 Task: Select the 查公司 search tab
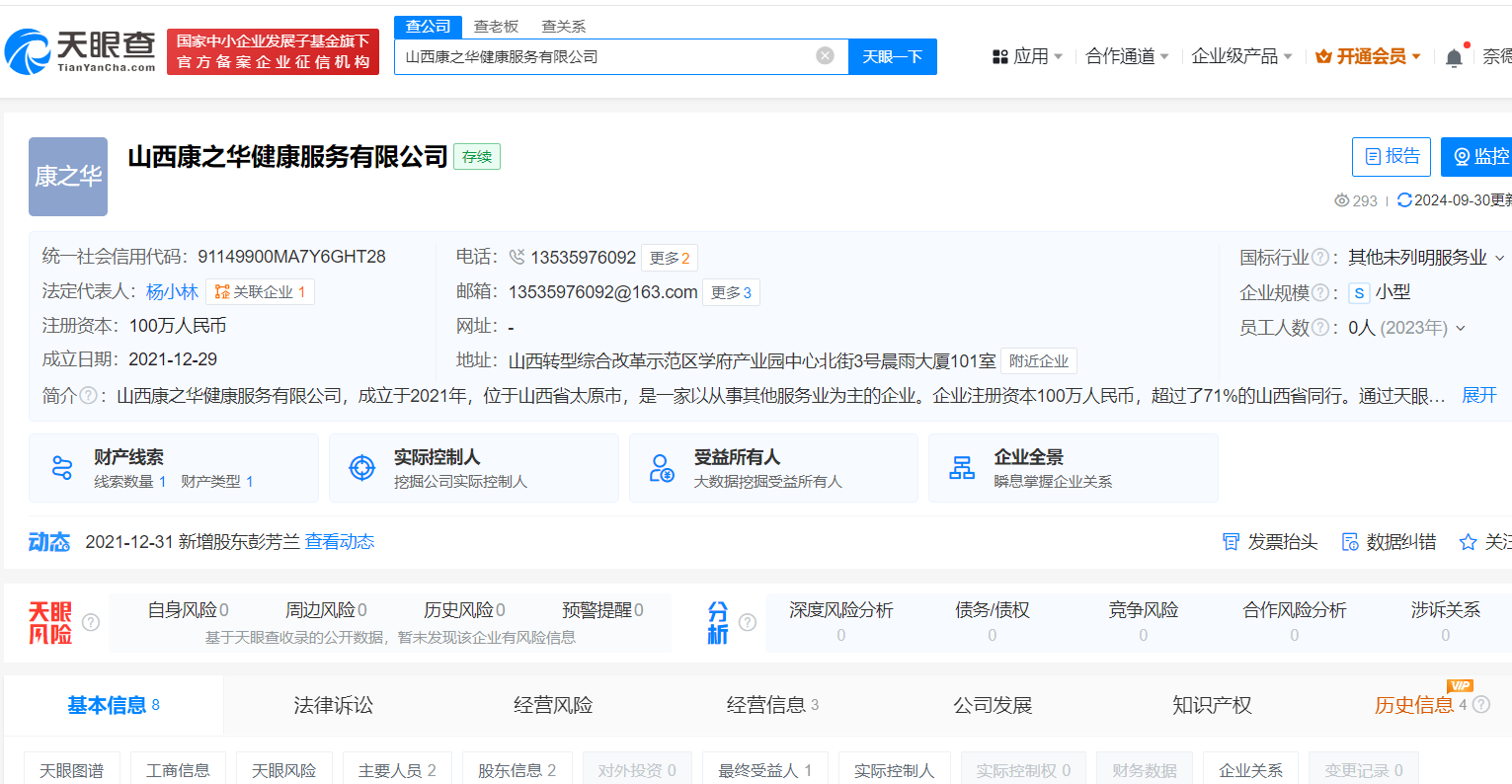pos(428,27)
